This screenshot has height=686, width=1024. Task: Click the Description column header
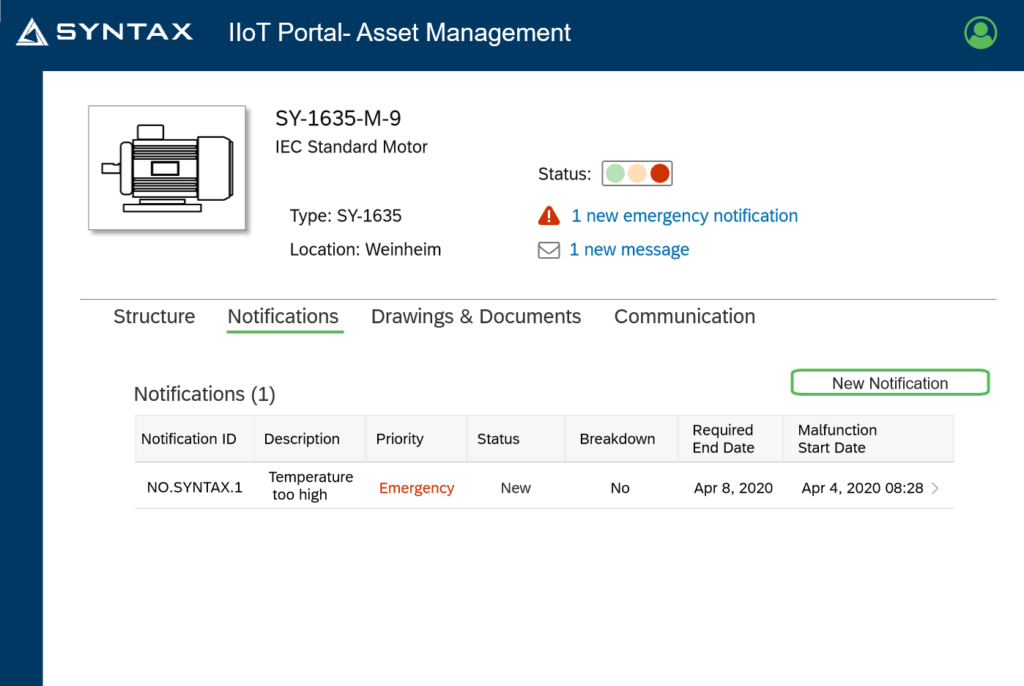(310, 439)
